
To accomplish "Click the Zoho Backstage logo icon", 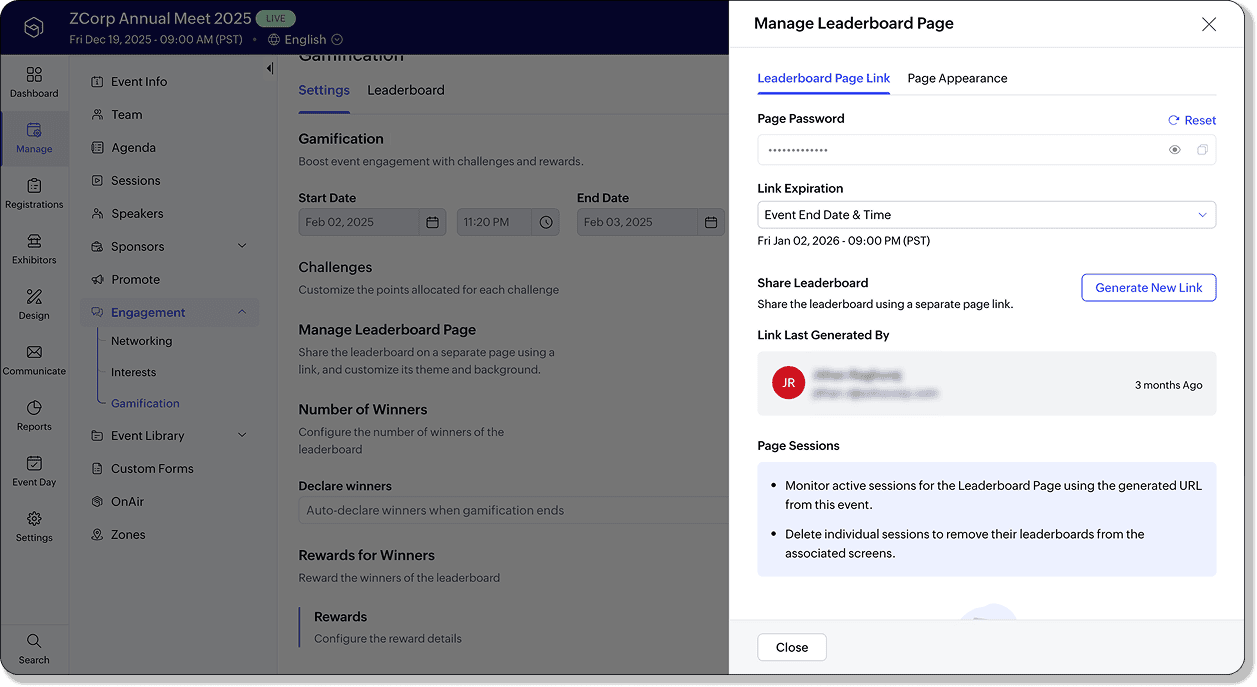I will [34, 28].
